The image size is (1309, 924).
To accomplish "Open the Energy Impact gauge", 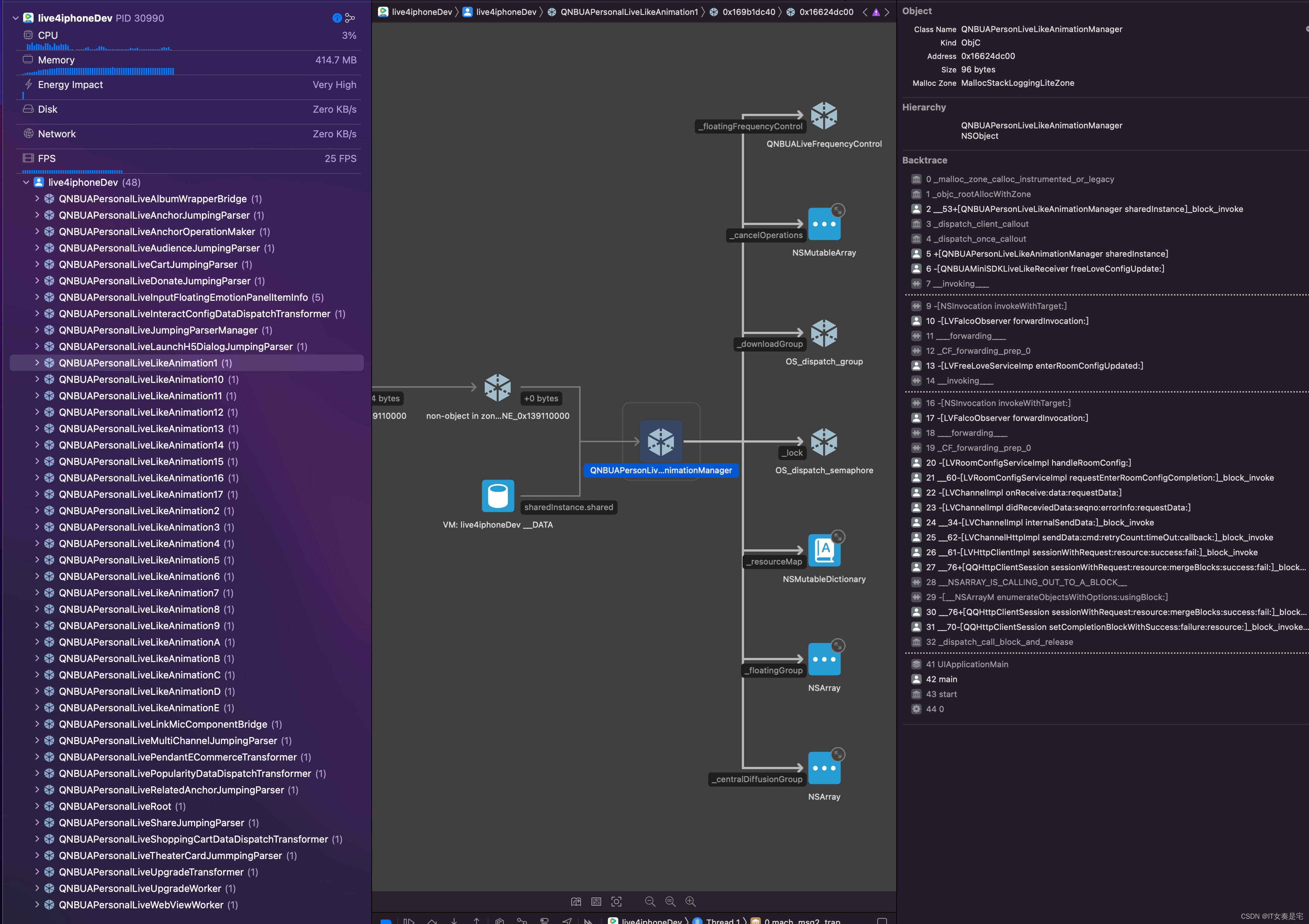I will tap(70, 84).
